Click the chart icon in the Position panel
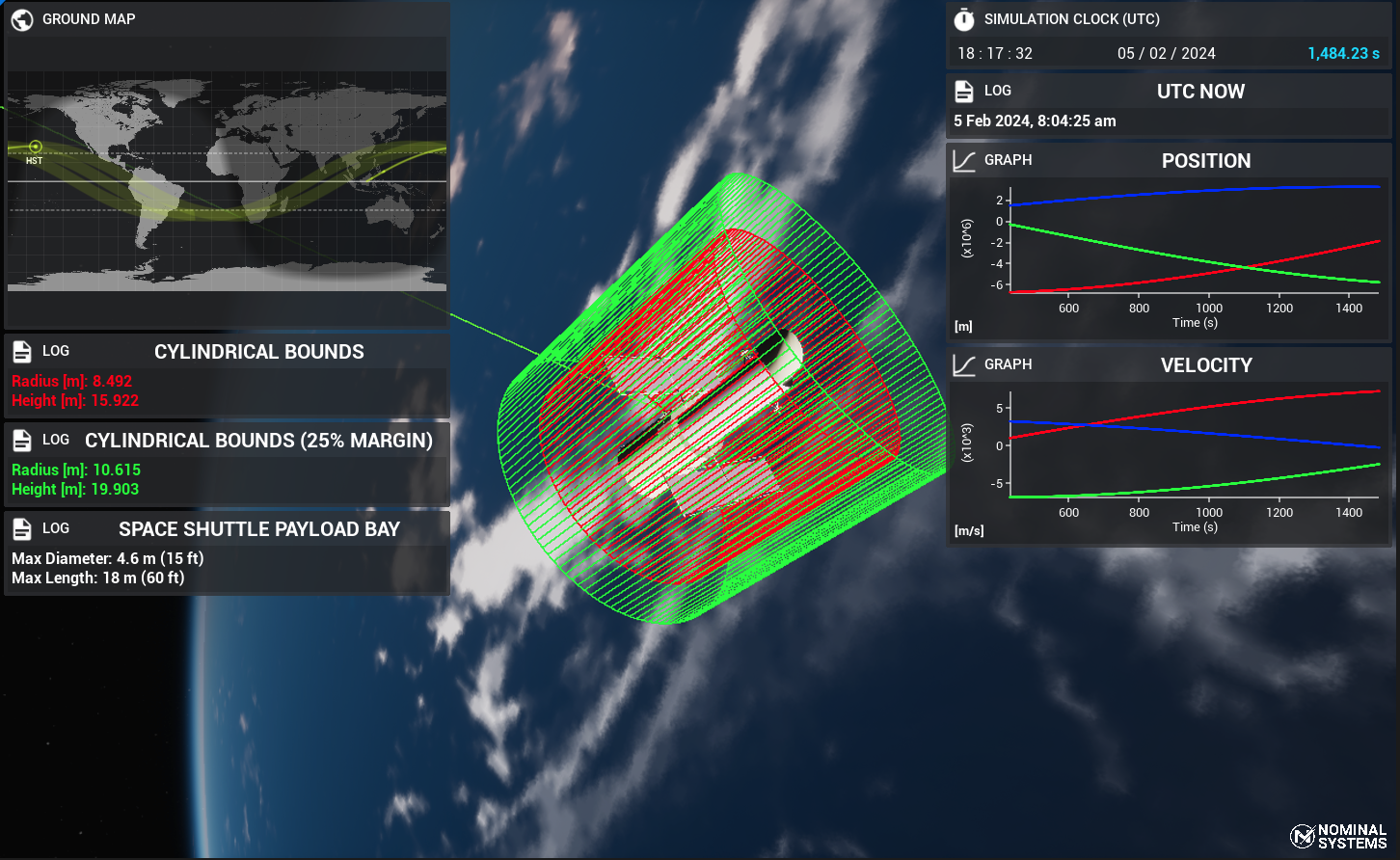Viewport: 1400px width, 860px height. 964,161
